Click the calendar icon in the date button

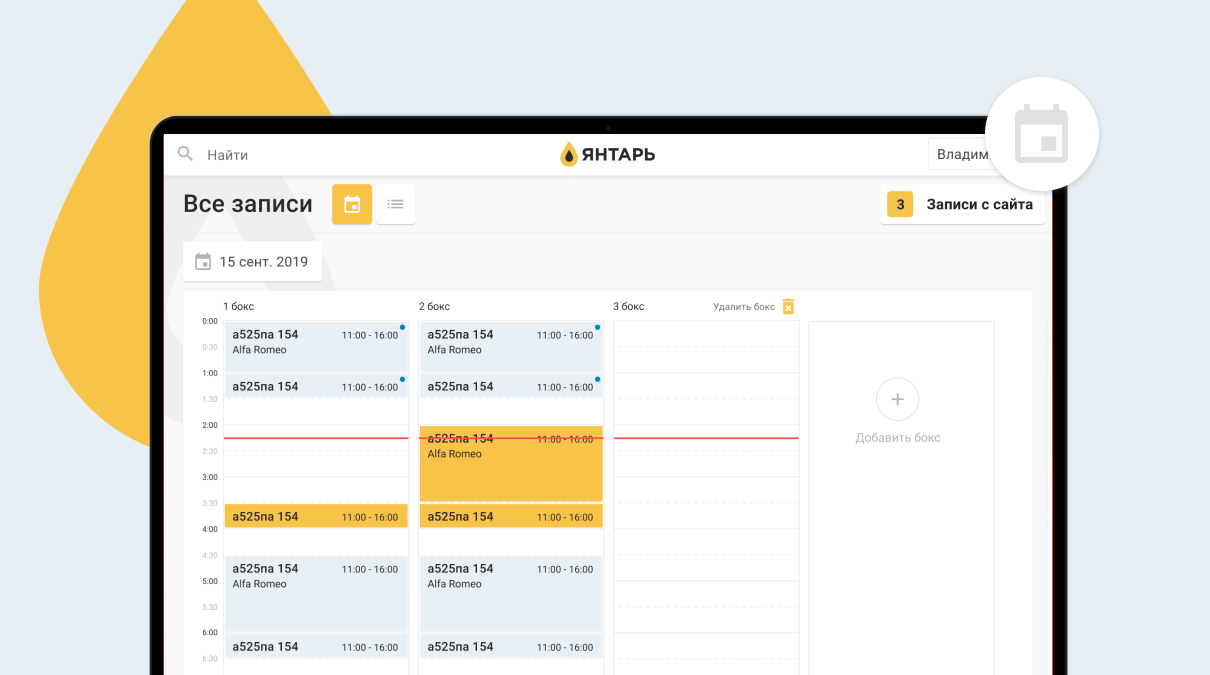tap(203, 262)
